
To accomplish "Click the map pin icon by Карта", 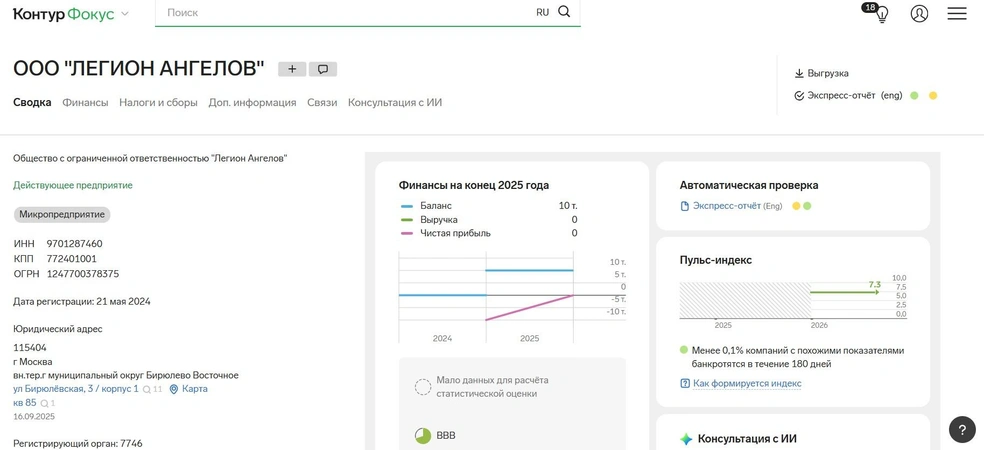I will [174, 389].
